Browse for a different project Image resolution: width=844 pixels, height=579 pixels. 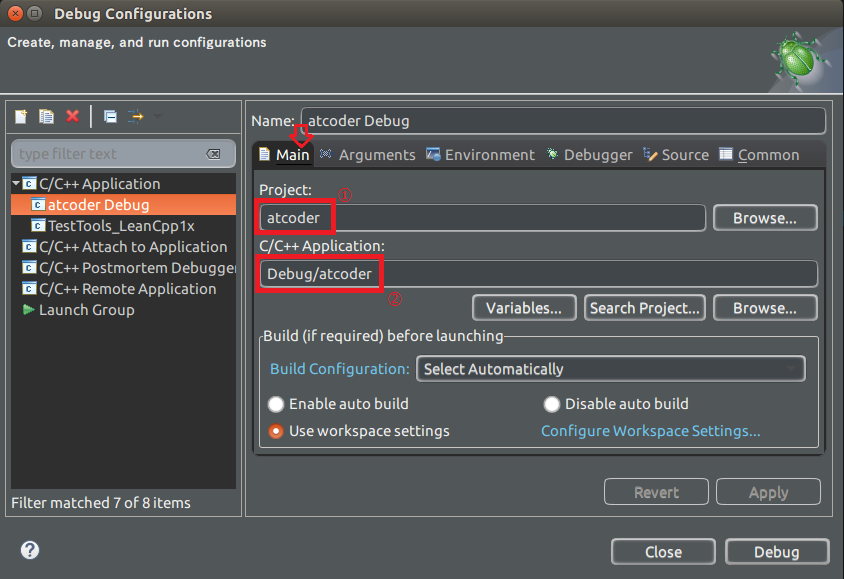click(x=765, y=217)
